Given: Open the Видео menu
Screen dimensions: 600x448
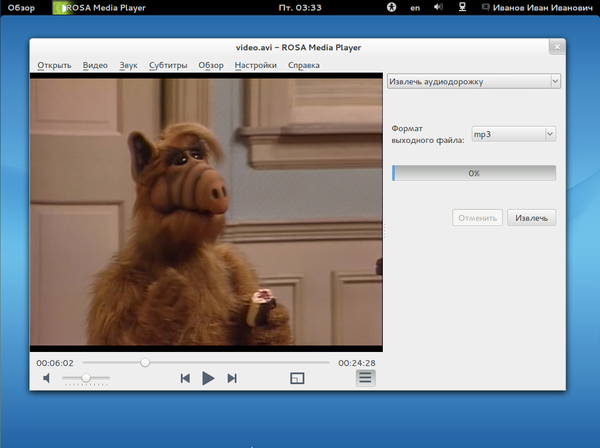Looking at the screenshot, I should [95, 65].
